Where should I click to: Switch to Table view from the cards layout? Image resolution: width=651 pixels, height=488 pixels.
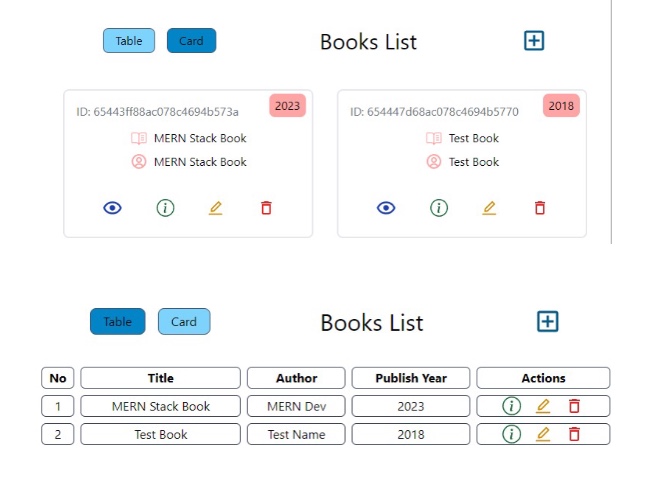click(x=129, y=41)
